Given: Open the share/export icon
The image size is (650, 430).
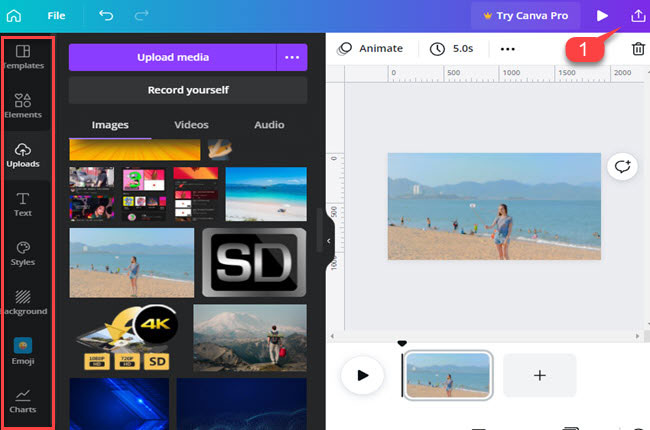Looking at the screenshot, I should (638, 16).
